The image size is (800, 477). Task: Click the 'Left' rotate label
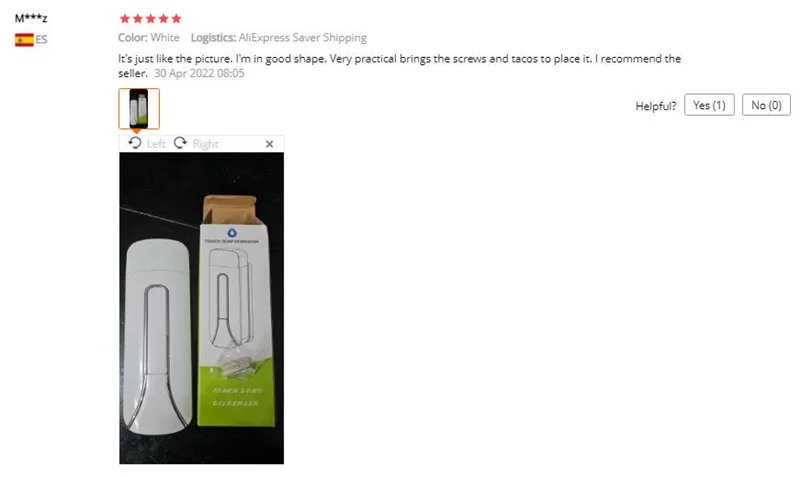click(156, 144)
